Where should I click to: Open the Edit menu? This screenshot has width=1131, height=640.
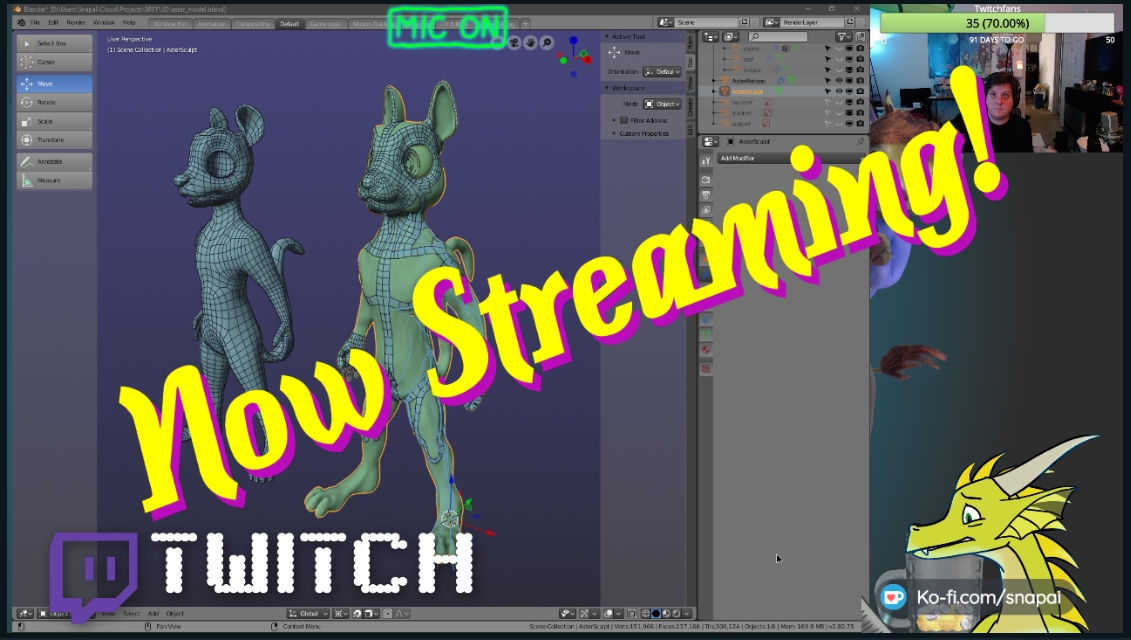click(53, 22)
